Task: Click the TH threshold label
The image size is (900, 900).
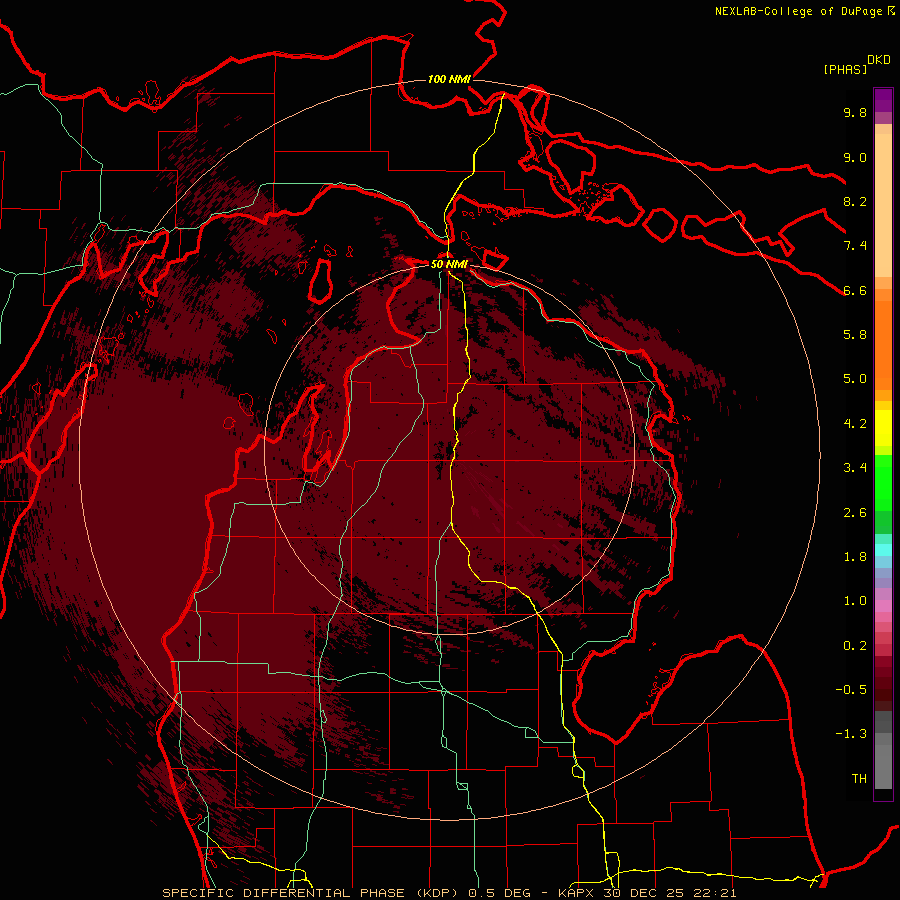Action: click(x=859, y=779)
